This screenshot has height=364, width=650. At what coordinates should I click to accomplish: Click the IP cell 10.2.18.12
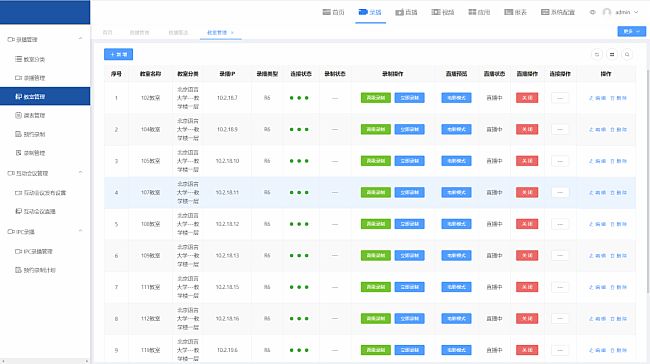pos(227,224)
